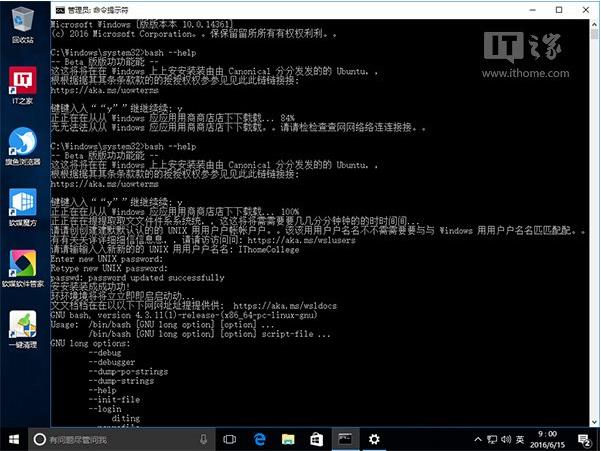
Task: Open File Explorer from the taskbar
Action: pos(287,439)
